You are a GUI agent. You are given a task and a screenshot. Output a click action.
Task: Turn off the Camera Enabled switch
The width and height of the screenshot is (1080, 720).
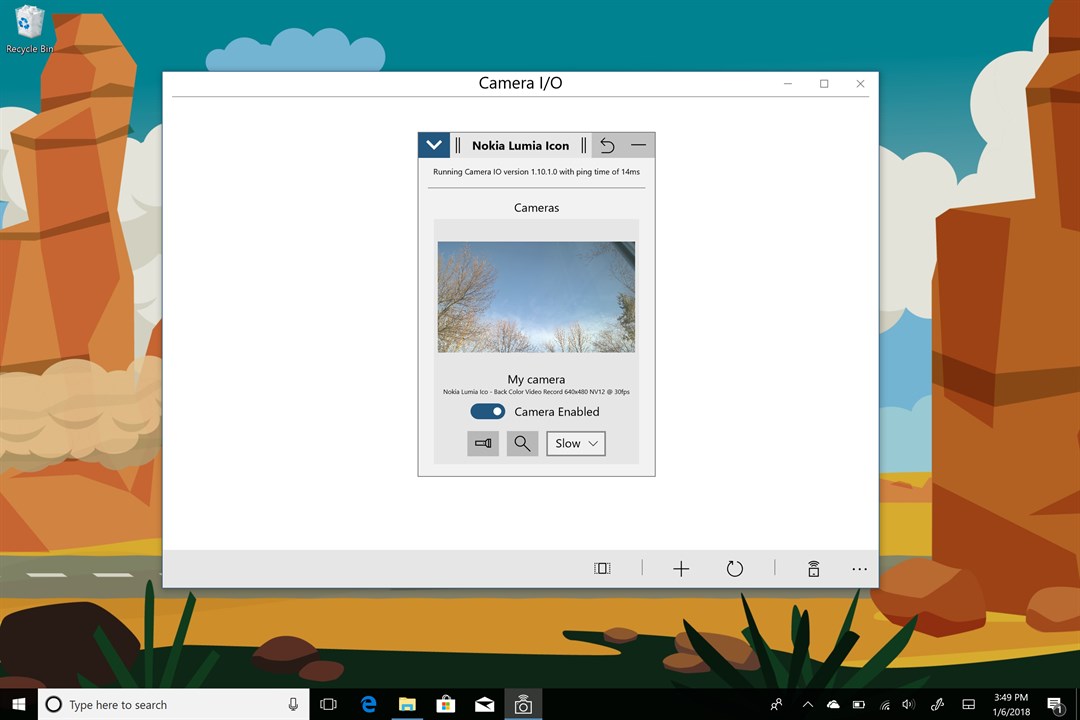click(x=488, y=411)
